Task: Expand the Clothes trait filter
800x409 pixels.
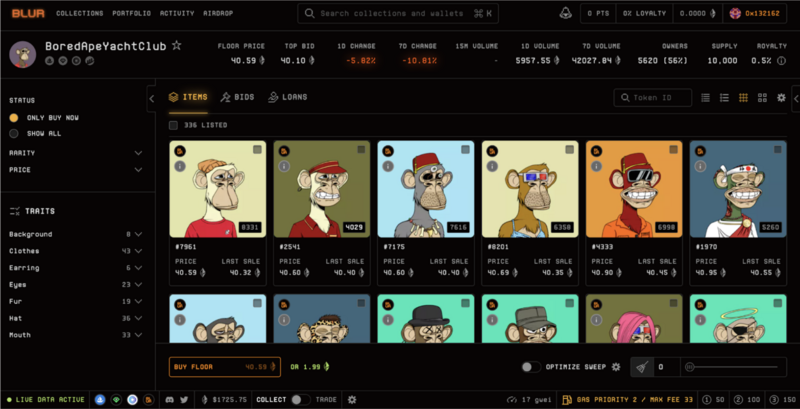Action: click(138, 251)
